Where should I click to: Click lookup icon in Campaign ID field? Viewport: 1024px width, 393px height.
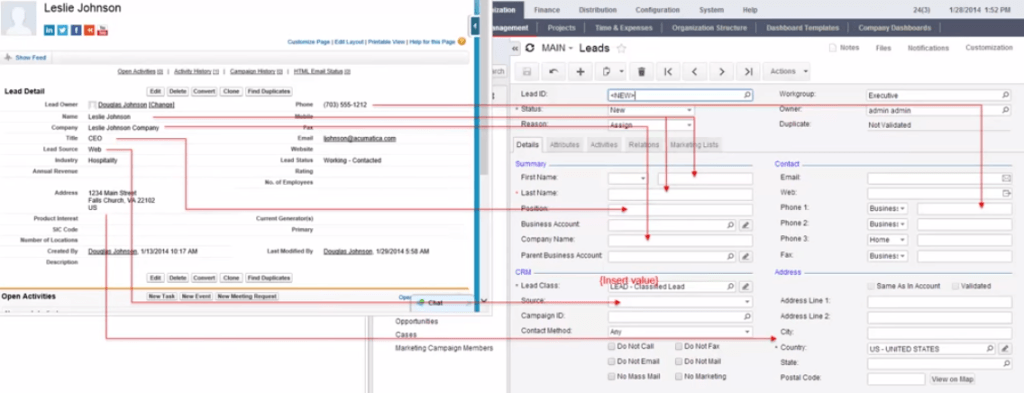747,317
